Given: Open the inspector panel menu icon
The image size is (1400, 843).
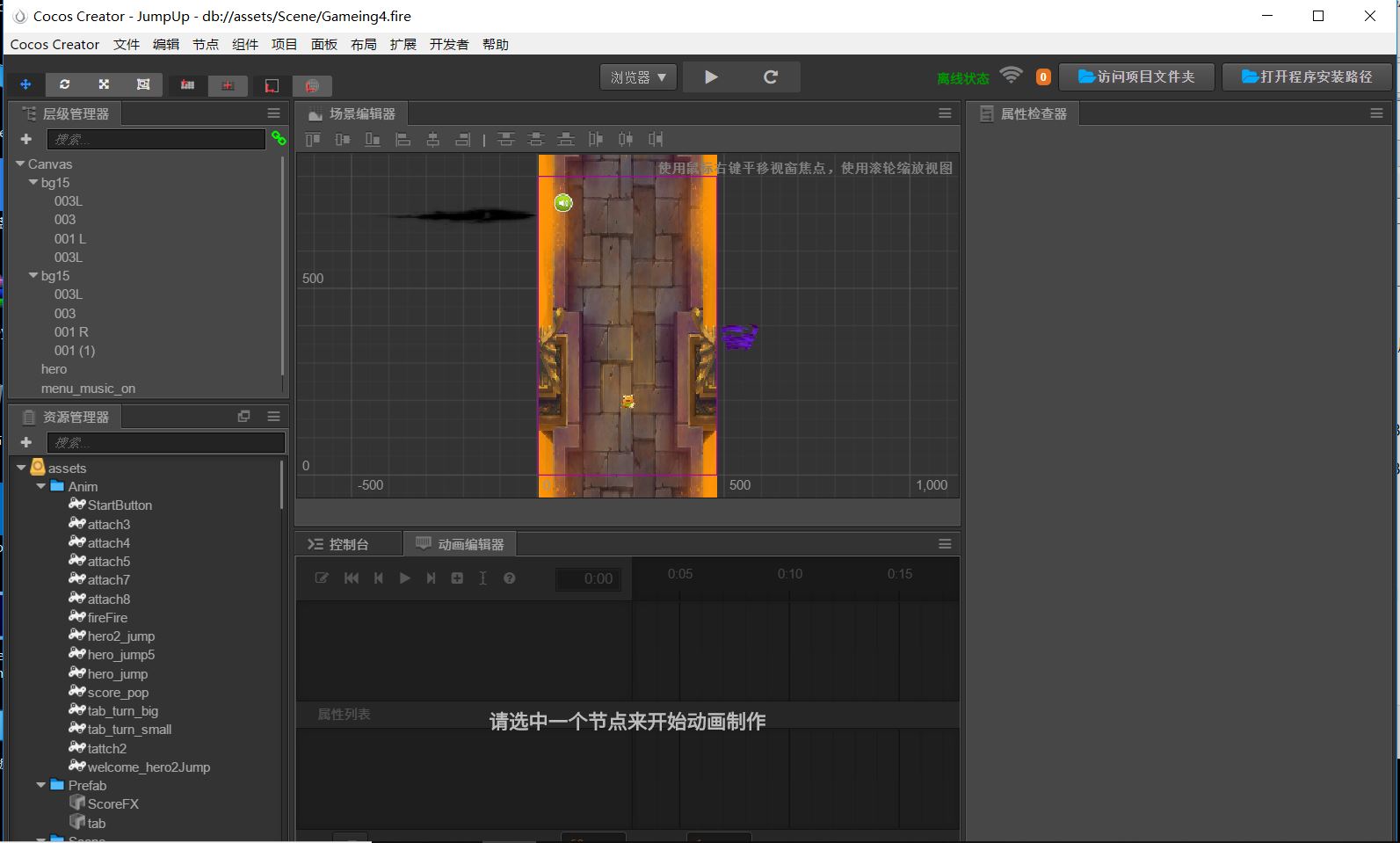Looking at the screenshot, I should click(x=1376, y=113).
